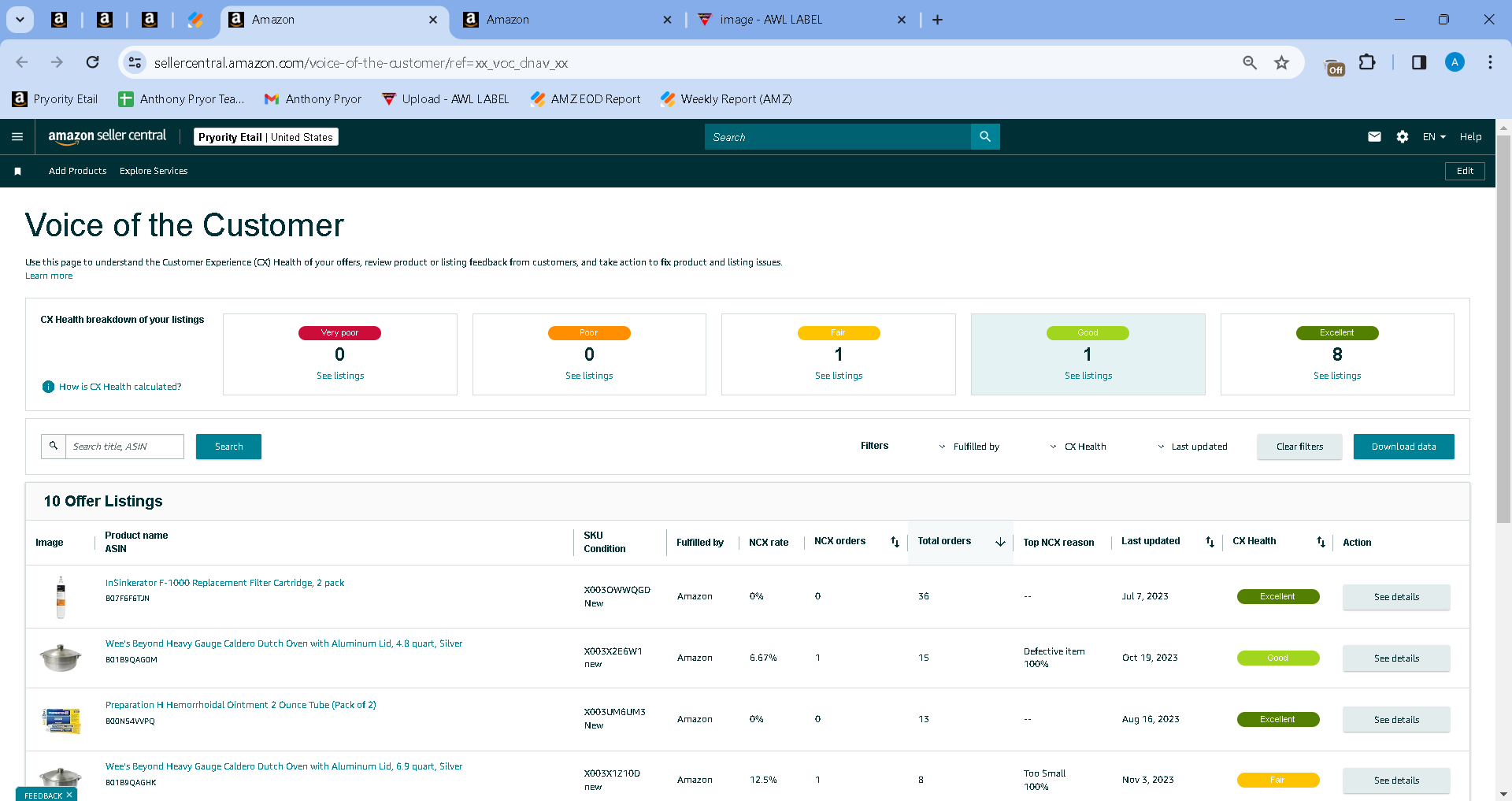This screenshot has height=801, width=1512.
Task: Click the Oct 19, 2023 last updated date
Action: (1150, 658)
